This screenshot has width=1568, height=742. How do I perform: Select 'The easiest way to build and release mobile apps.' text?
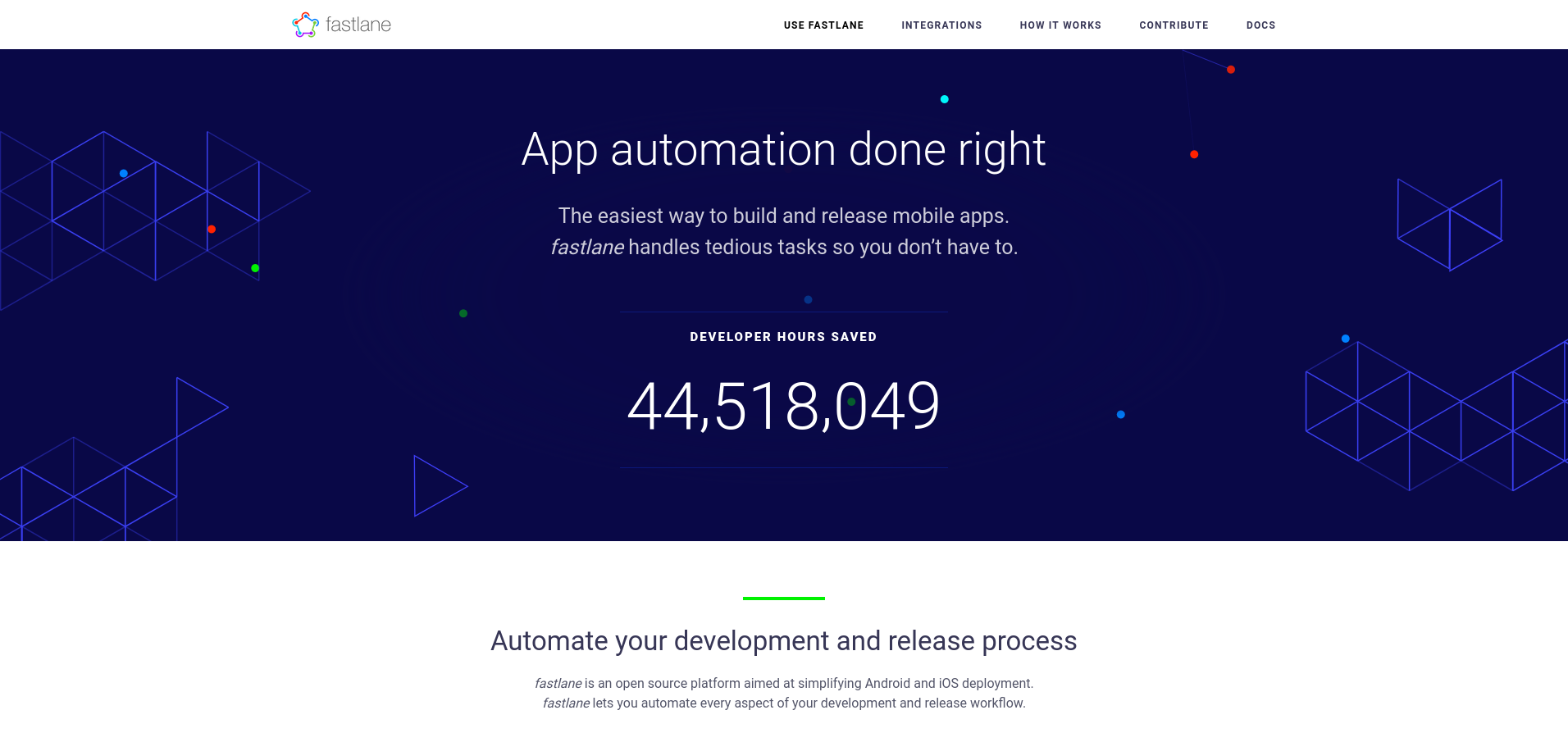784,216
